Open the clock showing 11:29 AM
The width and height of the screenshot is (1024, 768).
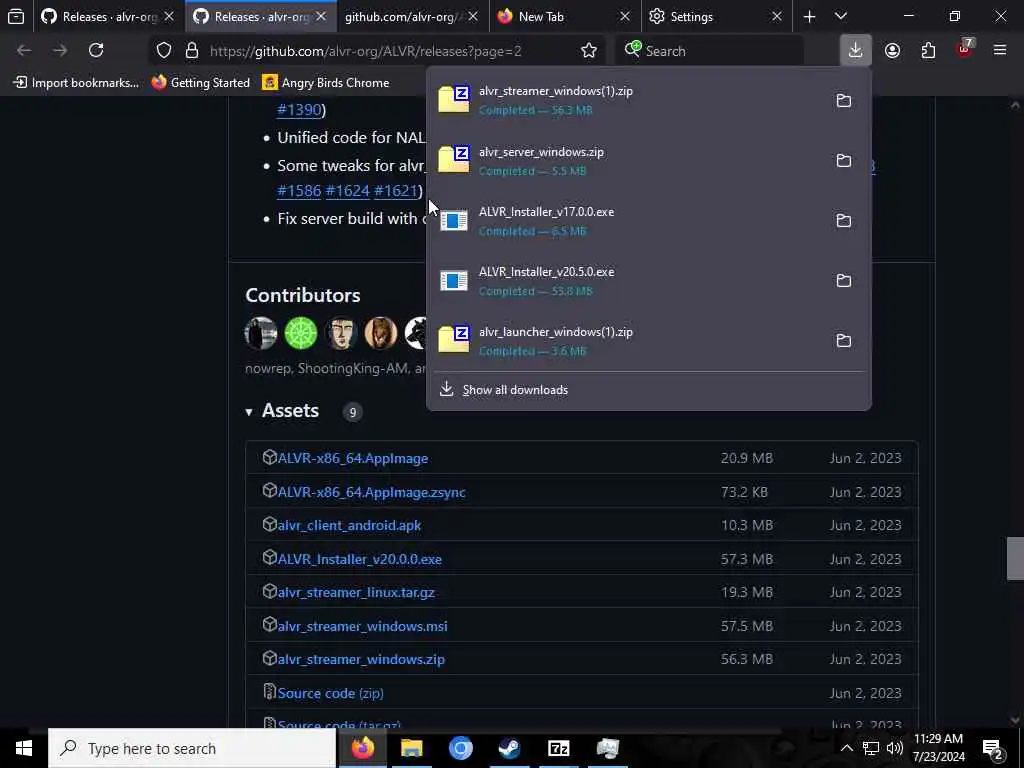[938, 748]
